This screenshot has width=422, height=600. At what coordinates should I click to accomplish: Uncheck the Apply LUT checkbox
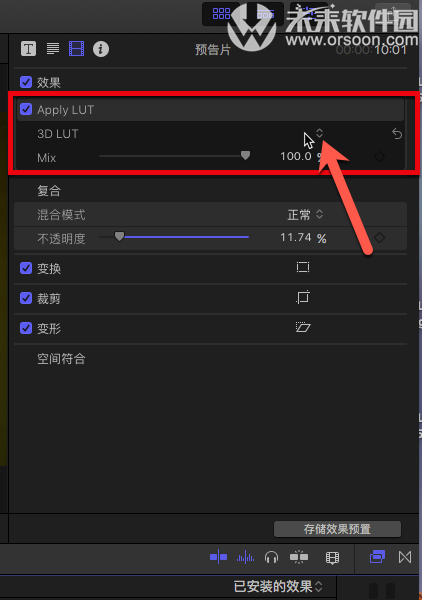coord(26,109)
